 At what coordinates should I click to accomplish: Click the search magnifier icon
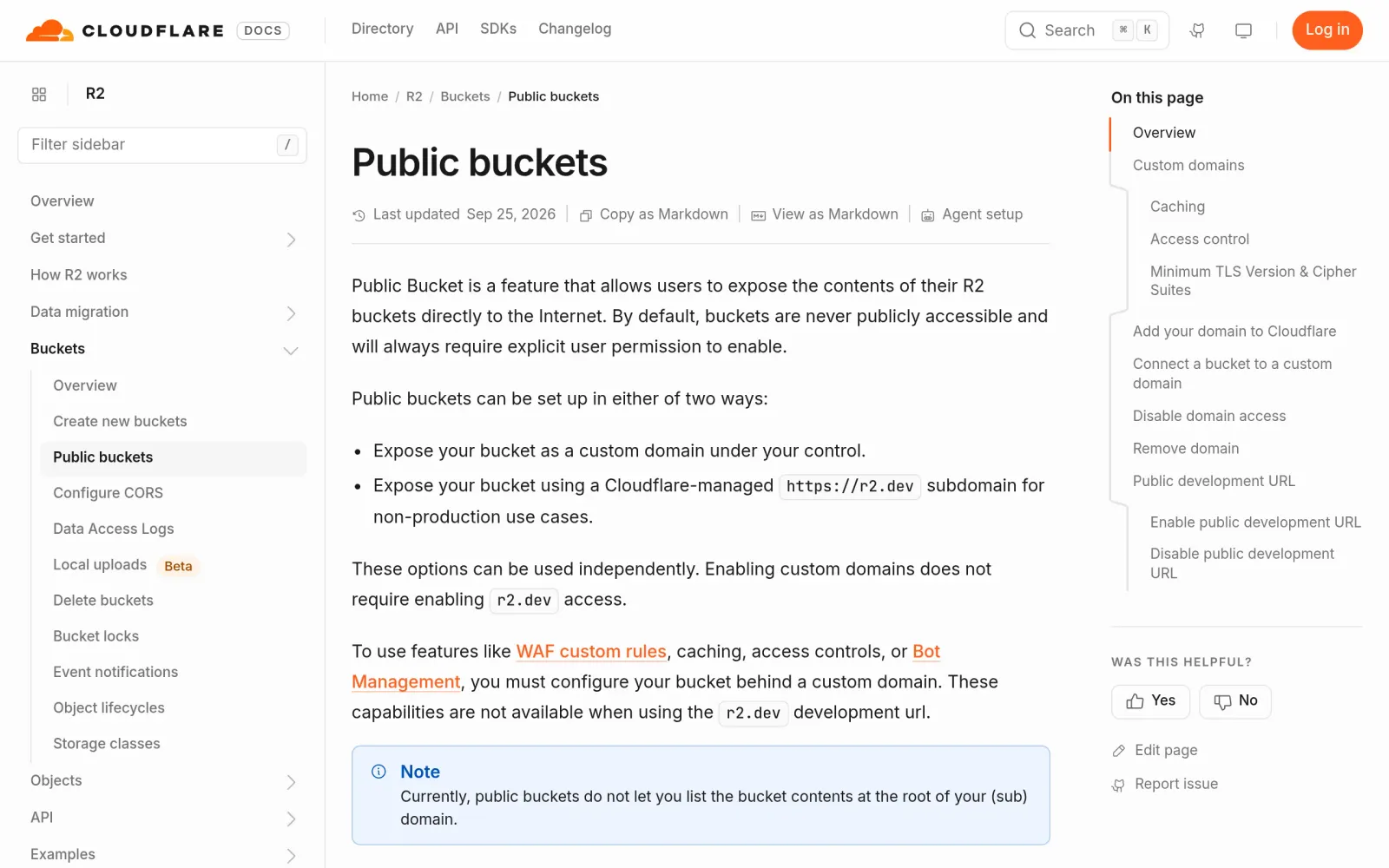pyautogui.click(x=1028, y=30)
